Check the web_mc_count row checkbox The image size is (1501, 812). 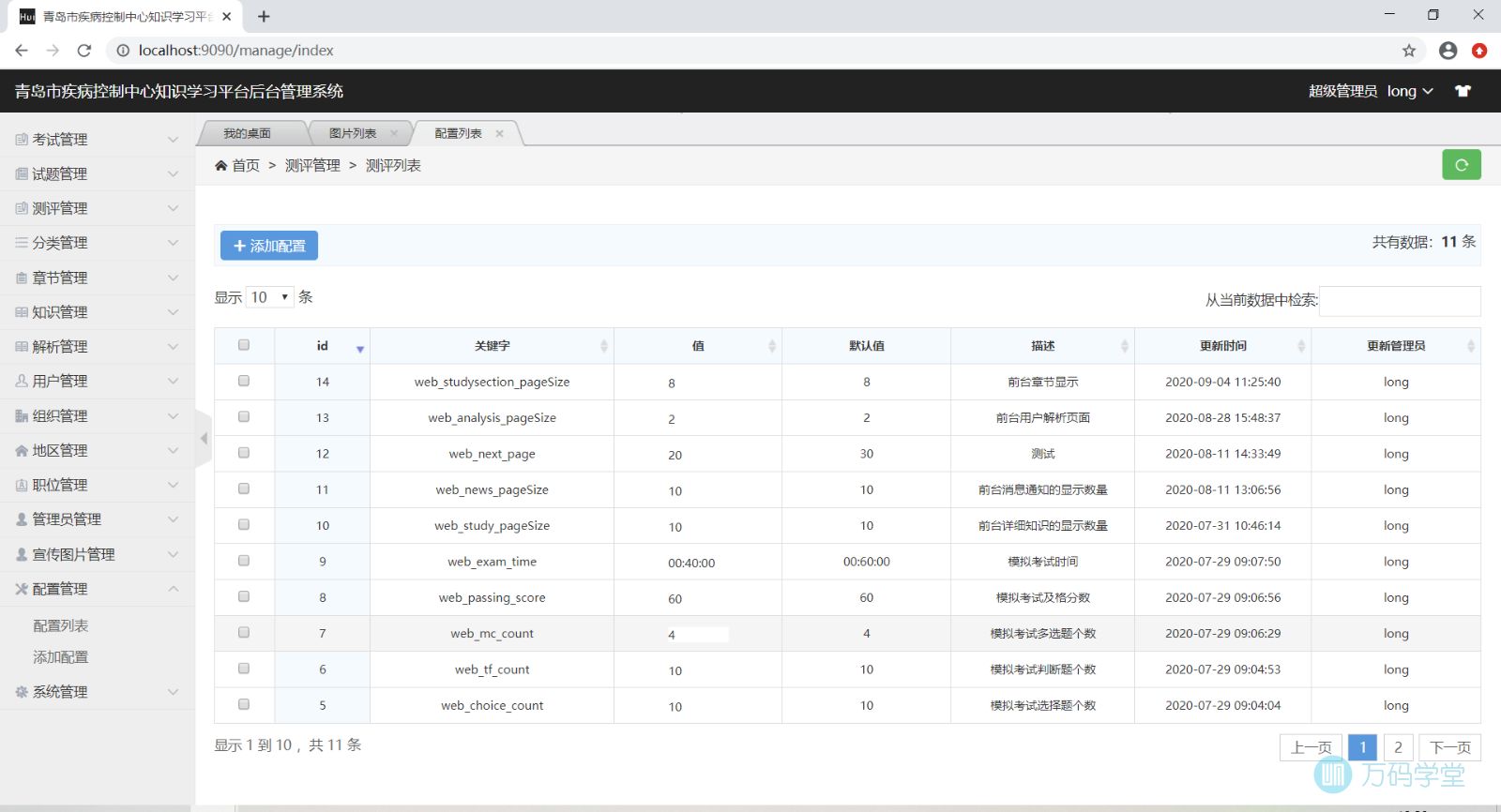pyautogui.click(x=244, y=632)
